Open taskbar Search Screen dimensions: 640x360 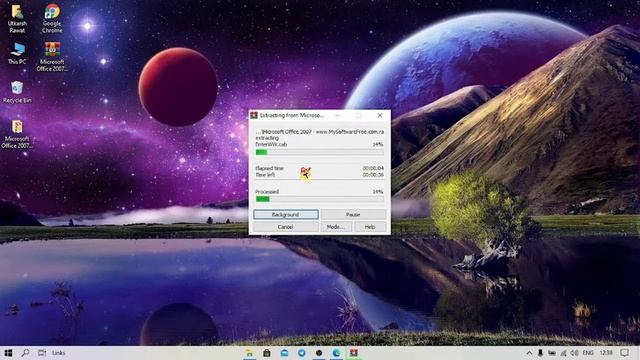[x=25, y=353]
